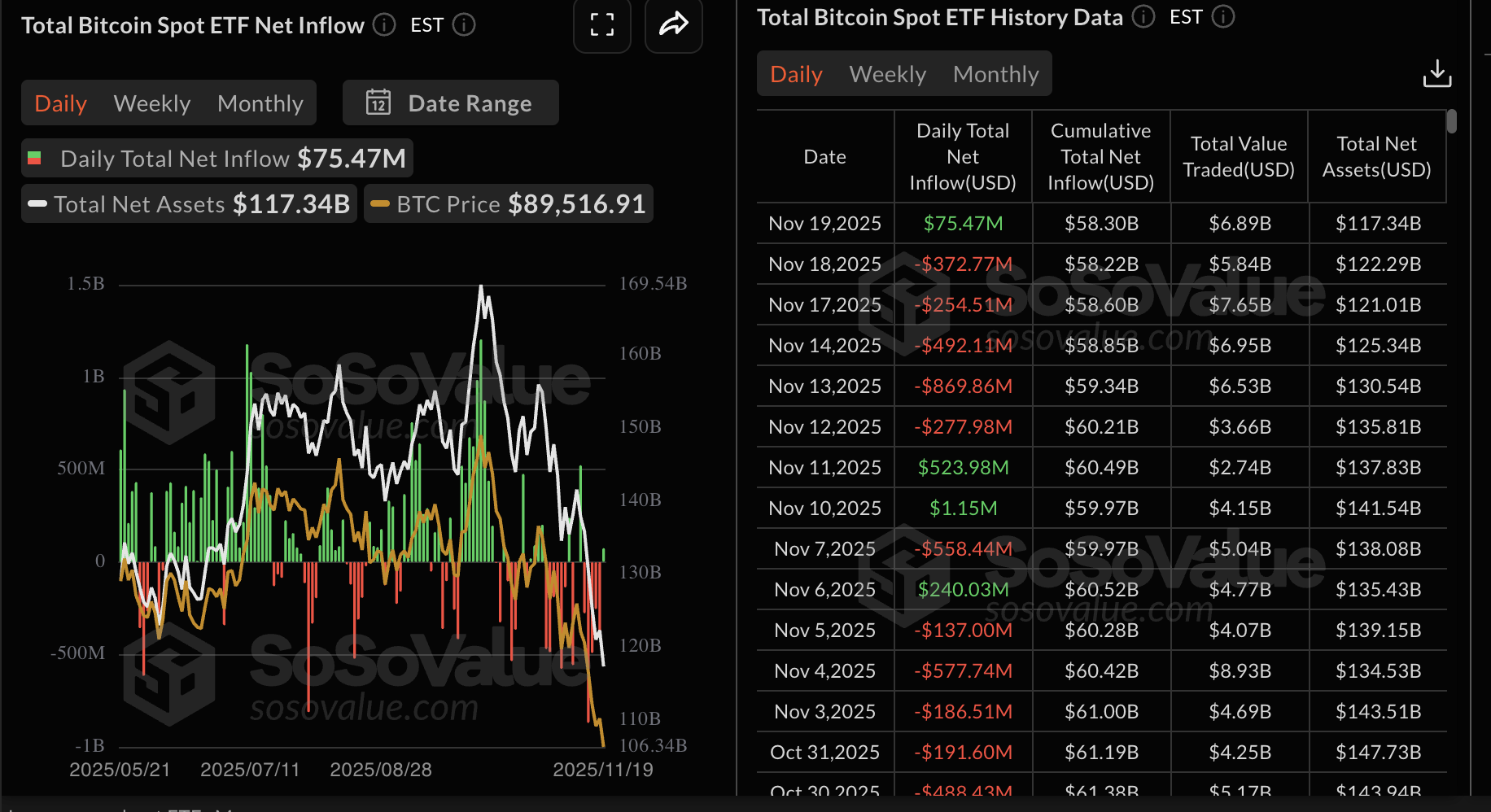Select Monthly interval for the inflow chart
Viewport: 1491px width, 812px height.
pyautogui.click(x=260, y=103)
